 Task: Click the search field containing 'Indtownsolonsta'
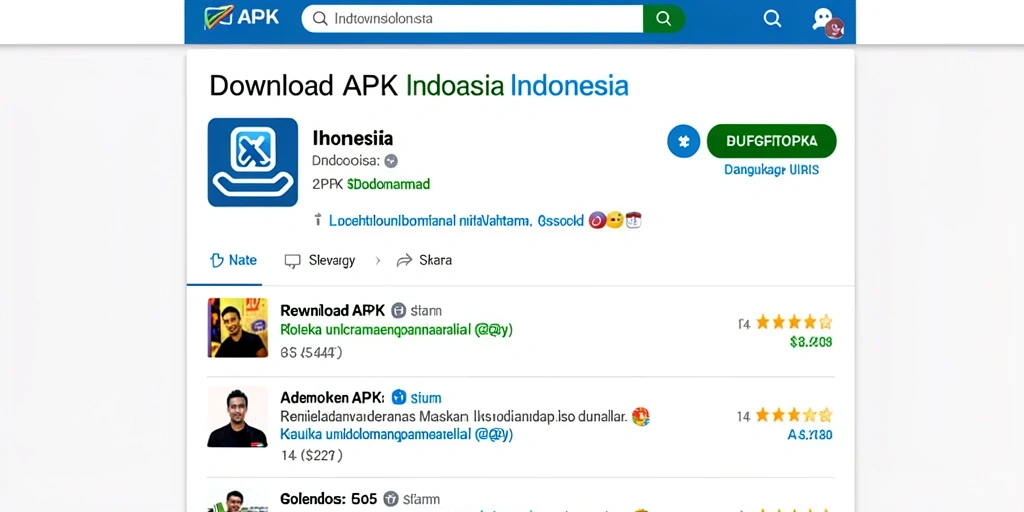472,18
